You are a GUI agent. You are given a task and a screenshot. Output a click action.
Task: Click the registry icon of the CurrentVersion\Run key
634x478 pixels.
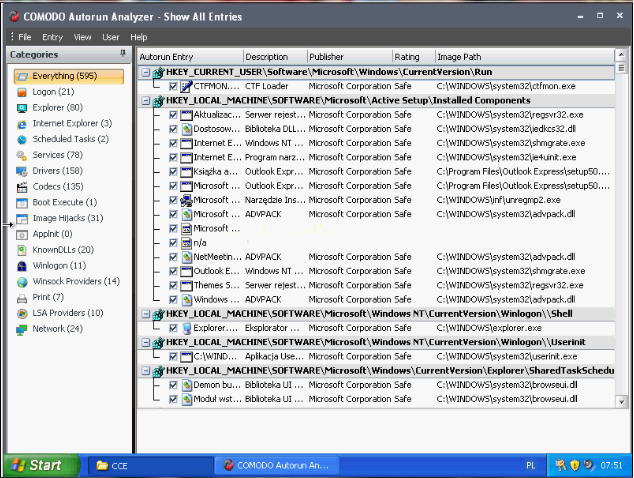click(158, 72)
